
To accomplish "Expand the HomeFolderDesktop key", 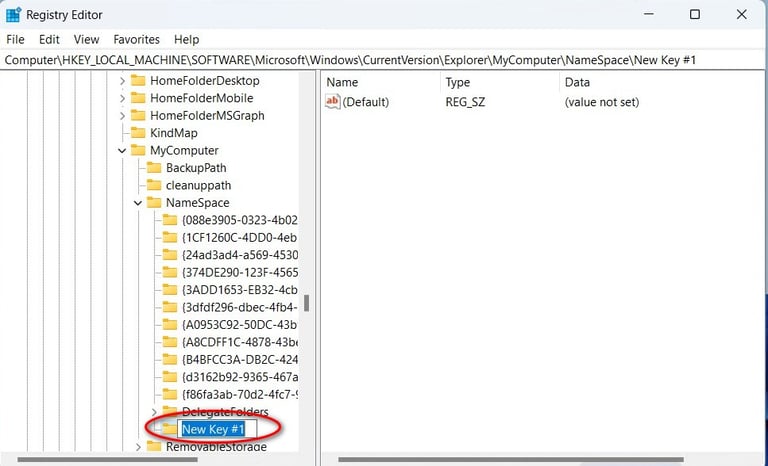I will click(x=122, y=81).
